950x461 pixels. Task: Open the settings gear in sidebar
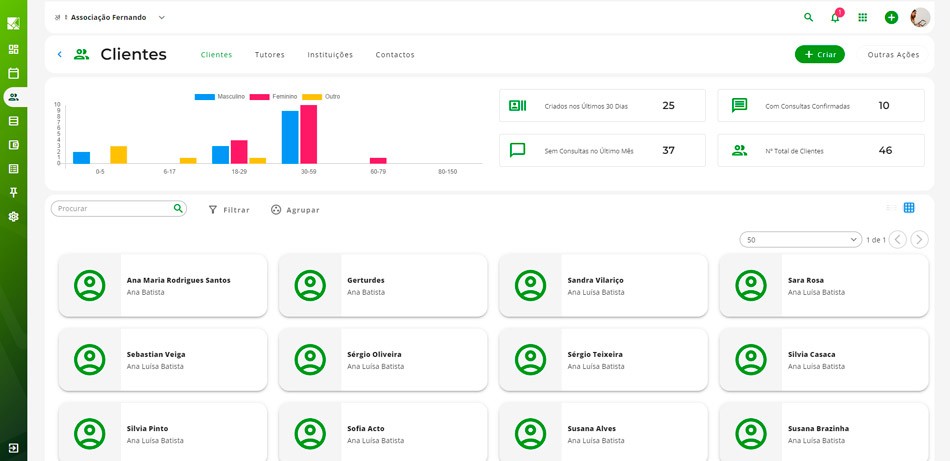13,216
